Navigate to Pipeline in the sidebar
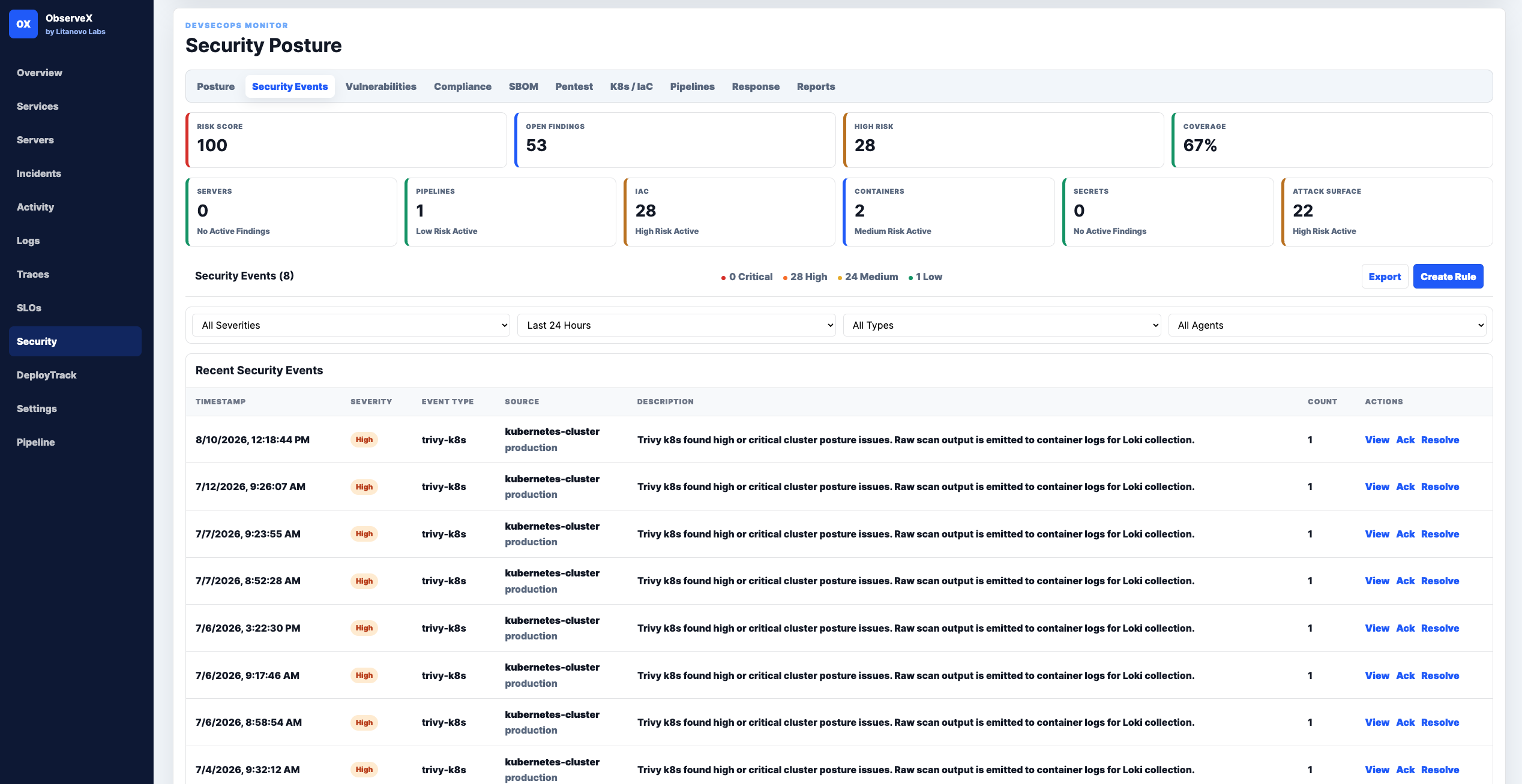Viewport: 1522px width, 784px height. tap(75, 442)
